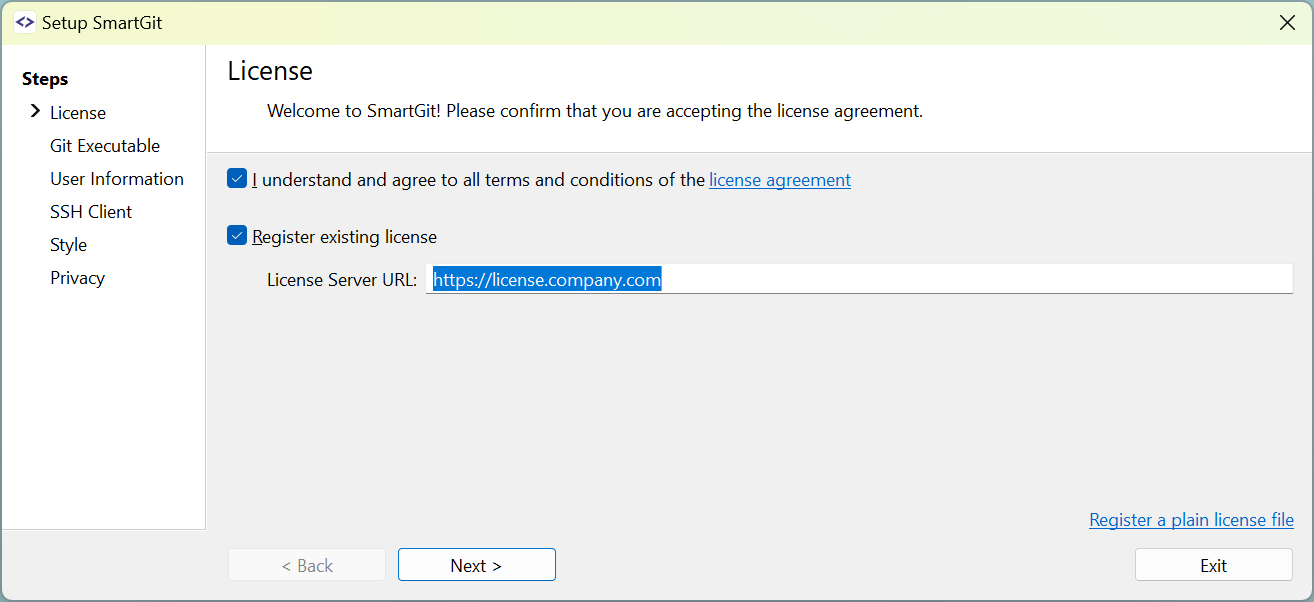Uncheck the license agreement acceptance checkbox
Image resolution: width=1314 pixels, height=602 pixels.
pyautogui.click(x=237, y=178)
